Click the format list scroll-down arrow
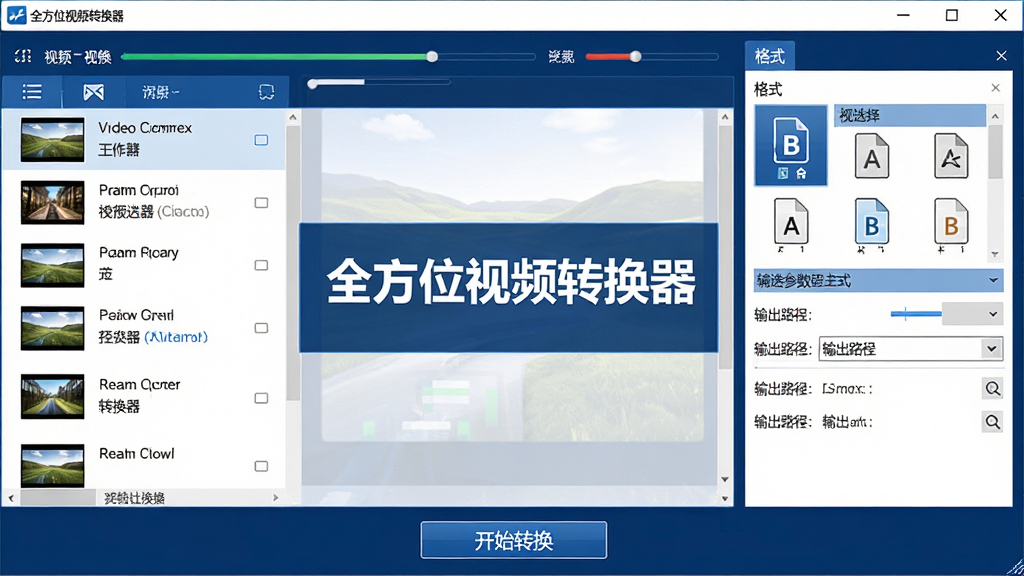The height and width of the screenshot is (576, 1024). pos(995,254)
